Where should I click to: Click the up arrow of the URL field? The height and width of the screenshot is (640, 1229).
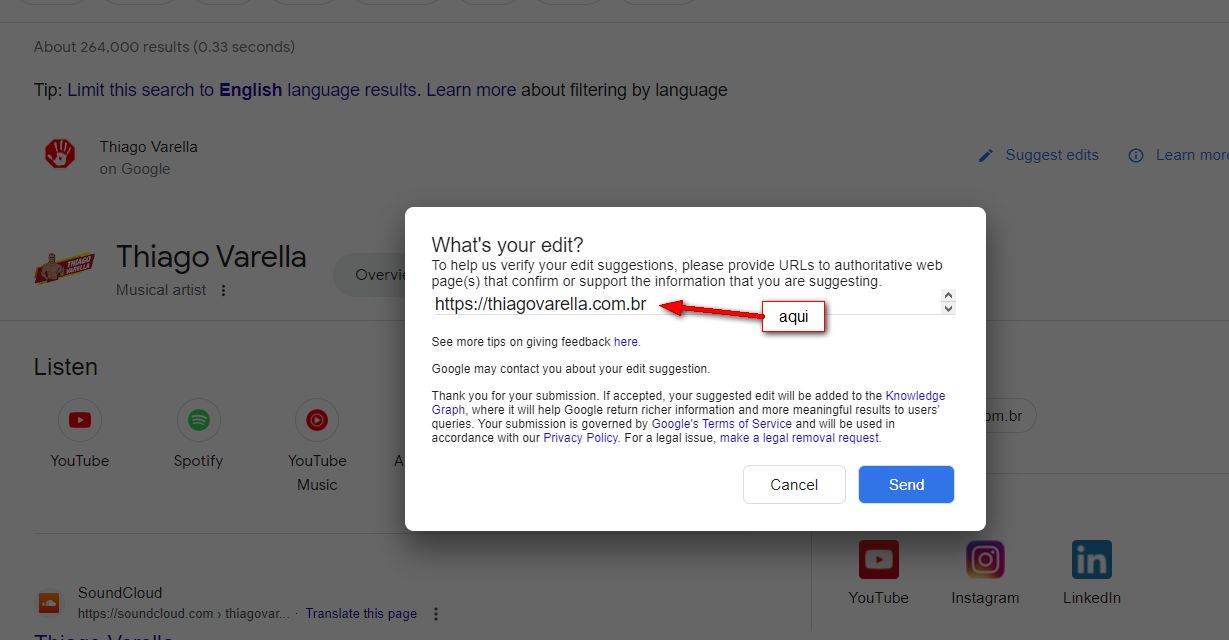point(949,296)
